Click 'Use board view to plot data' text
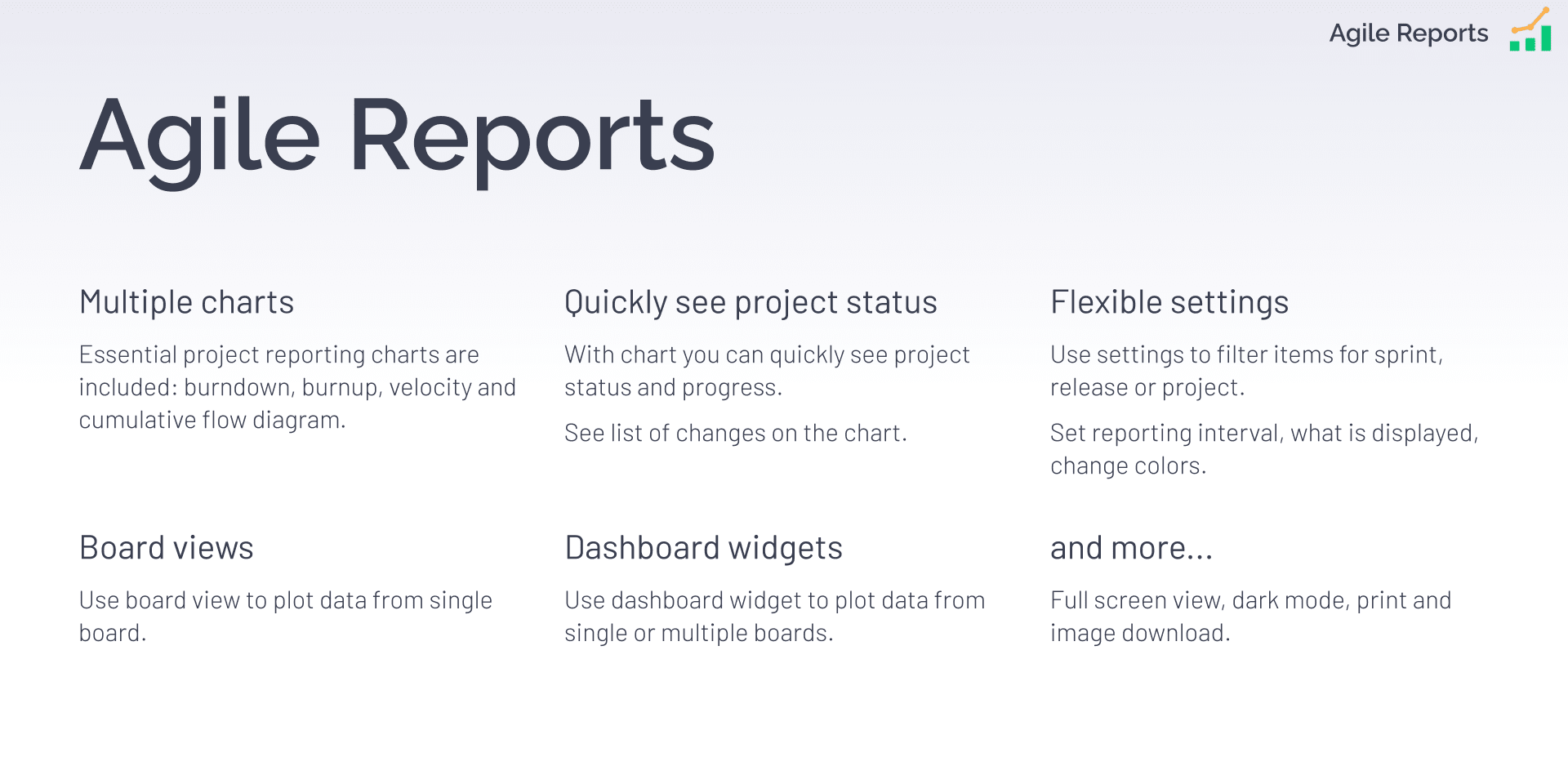The height and width of the screenshot is (784, 1568). [286, 617]
